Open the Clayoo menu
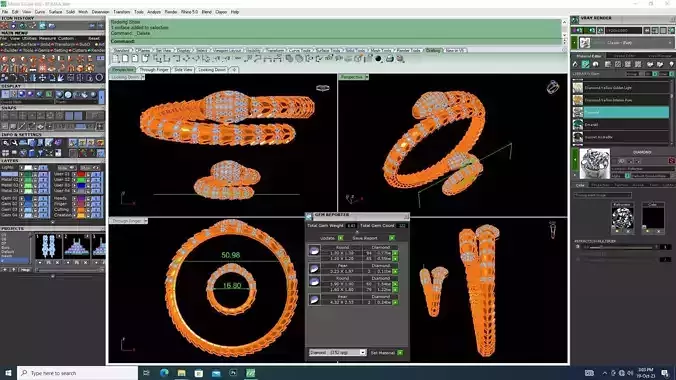Image resolution: width=676 pixels, height=380 pixels. (221, 12)
